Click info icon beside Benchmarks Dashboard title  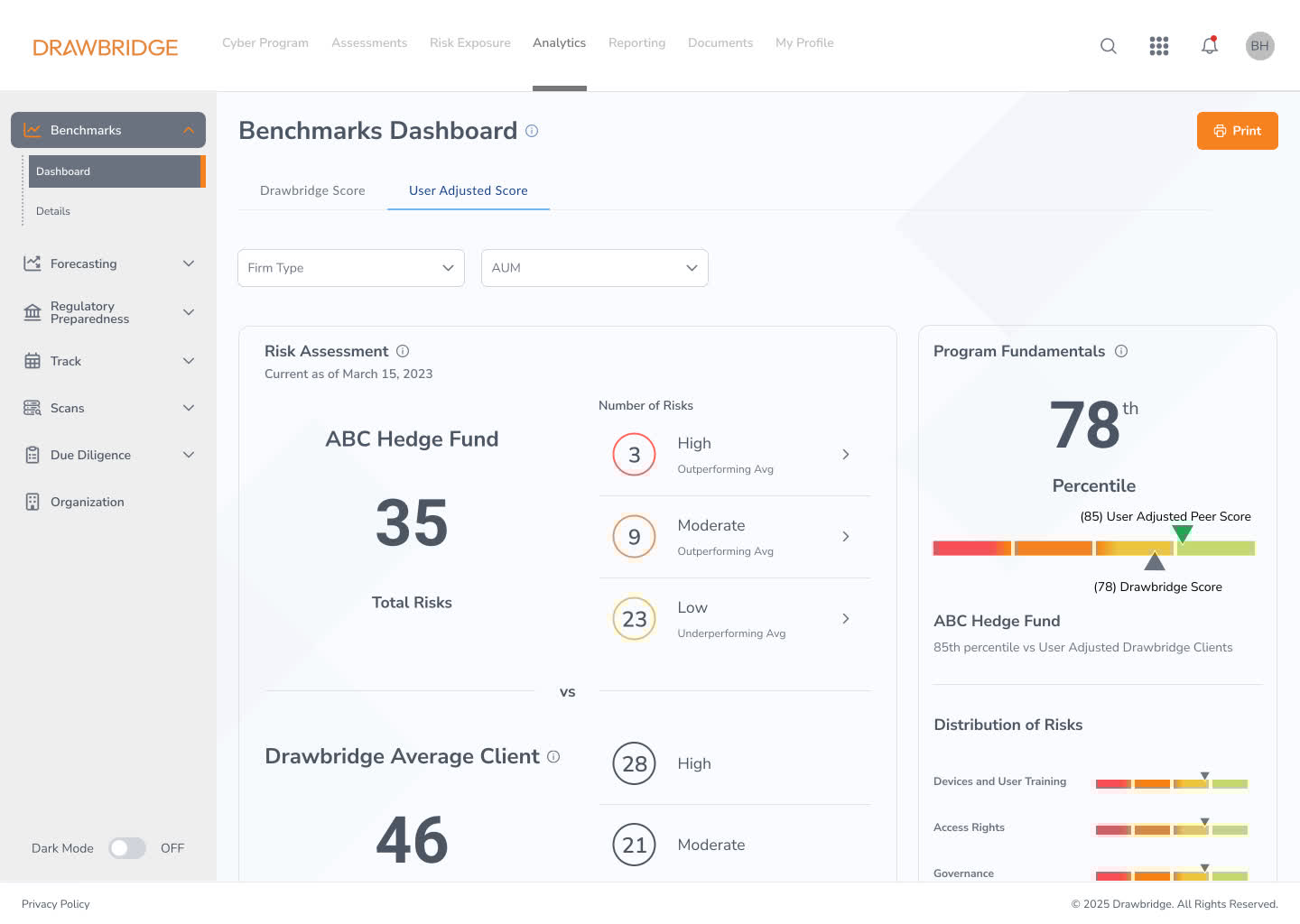[532, 131]
